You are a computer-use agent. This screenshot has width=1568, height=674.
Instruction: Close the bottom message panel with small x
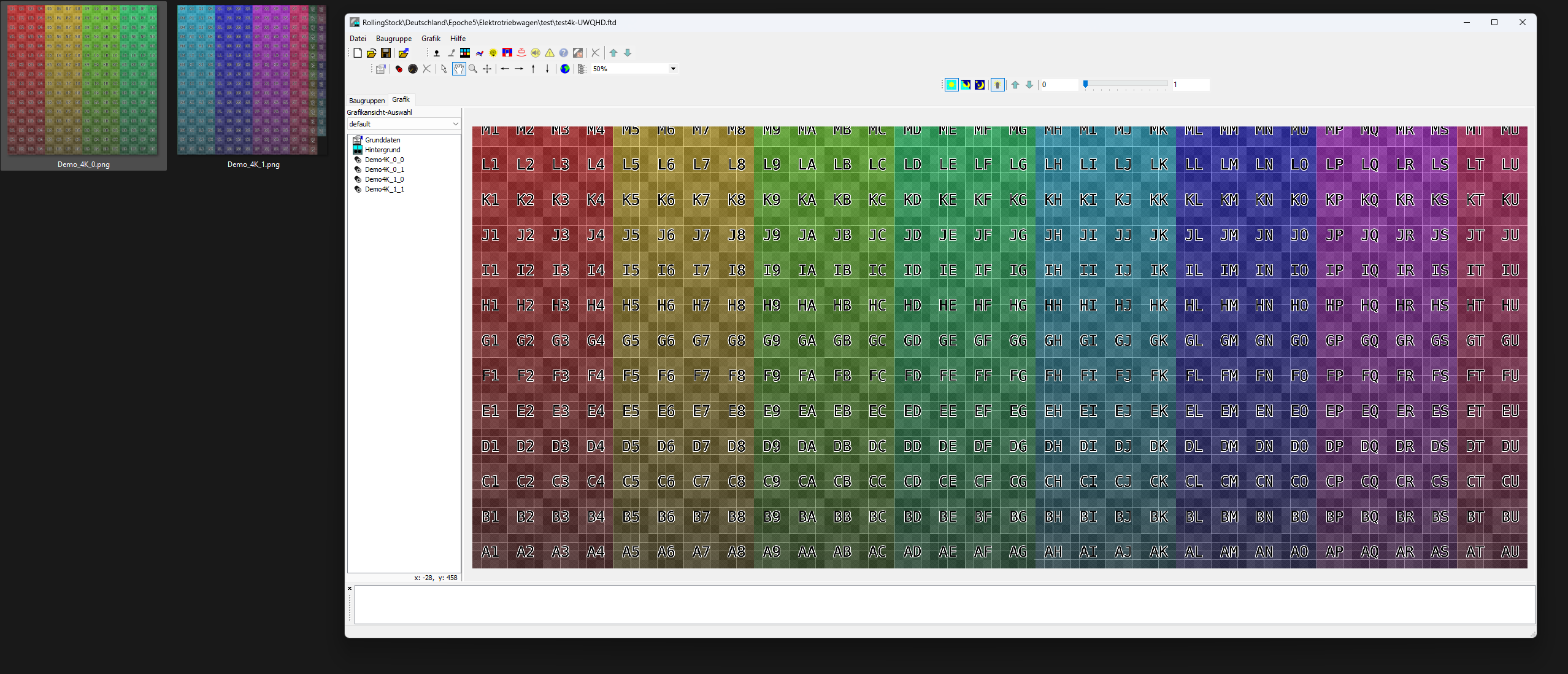click(x=350, y=589)
